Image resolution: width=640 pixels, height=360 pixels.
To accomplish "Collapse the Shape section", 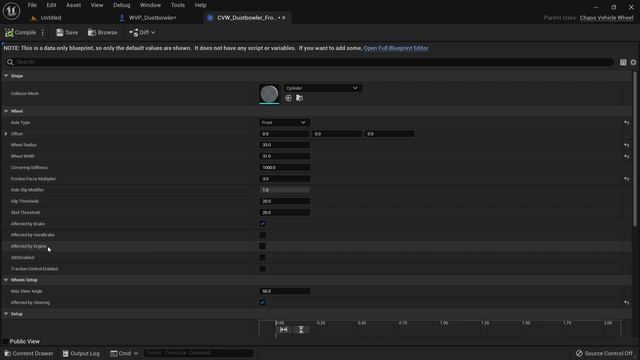I will pos(6,76).
